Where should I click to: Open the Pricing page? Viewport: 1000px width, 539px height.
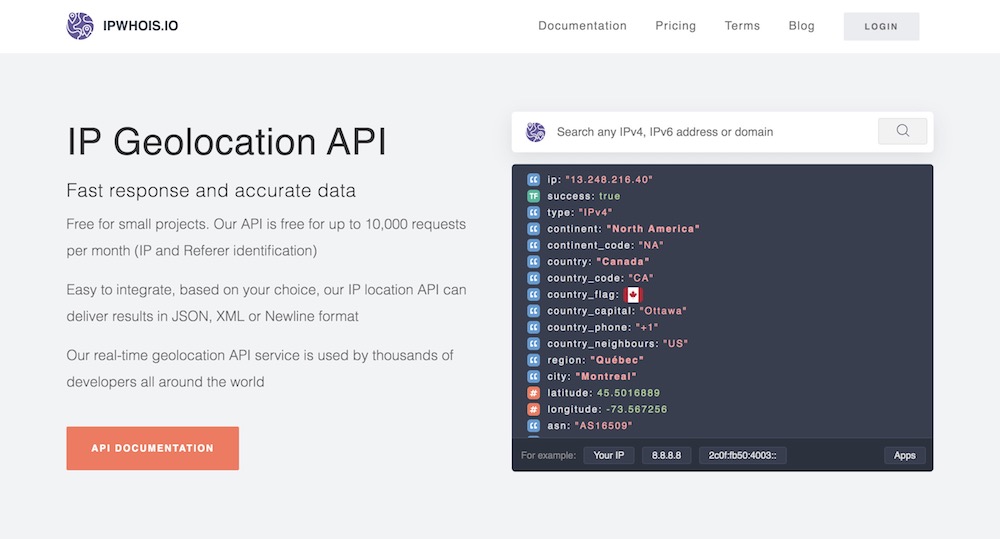point(675,26)
